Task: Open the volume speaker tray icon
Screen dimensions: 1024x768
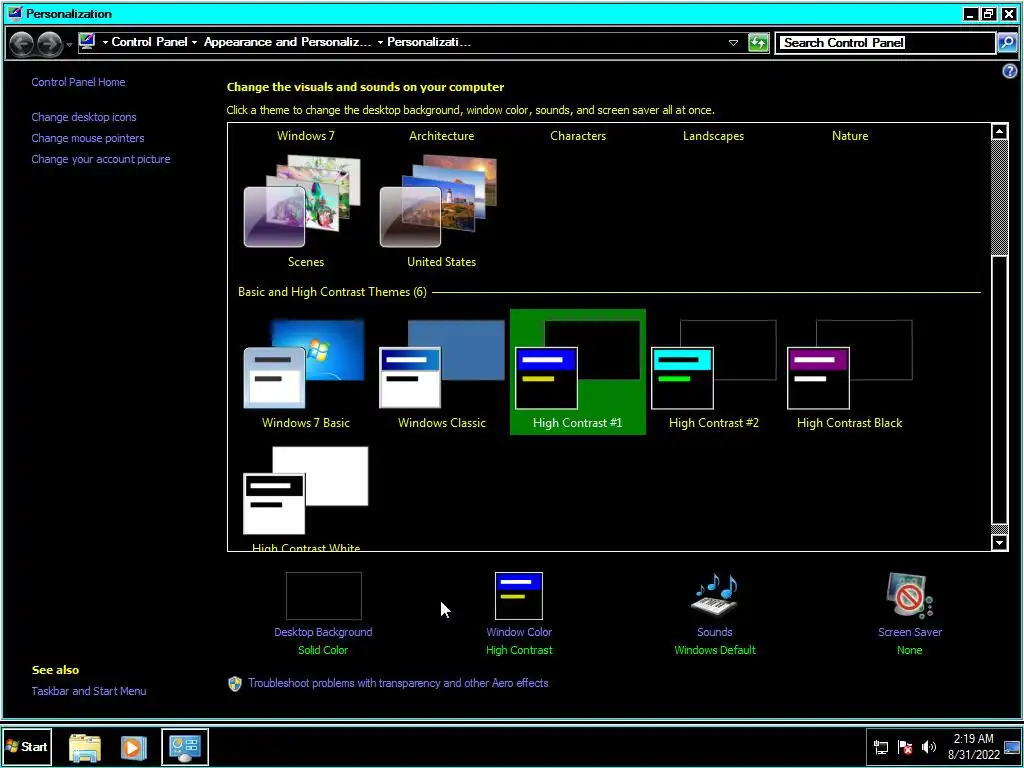Action: tap(929, 747)
